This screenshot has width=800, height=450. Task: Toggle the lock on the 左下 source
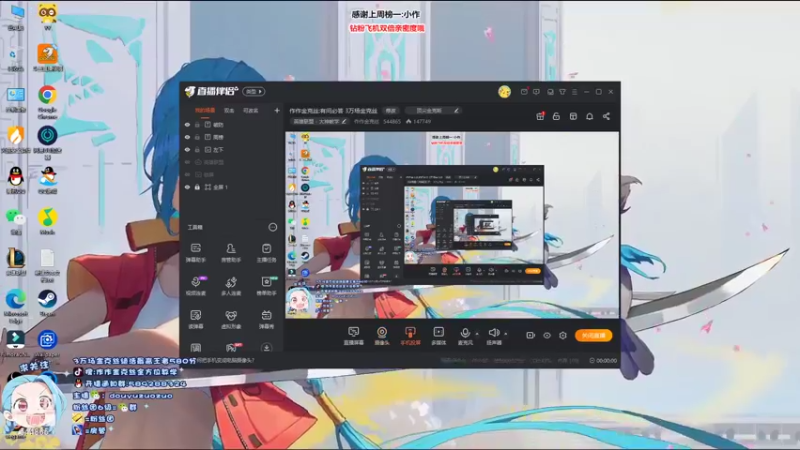click(197, 149)
